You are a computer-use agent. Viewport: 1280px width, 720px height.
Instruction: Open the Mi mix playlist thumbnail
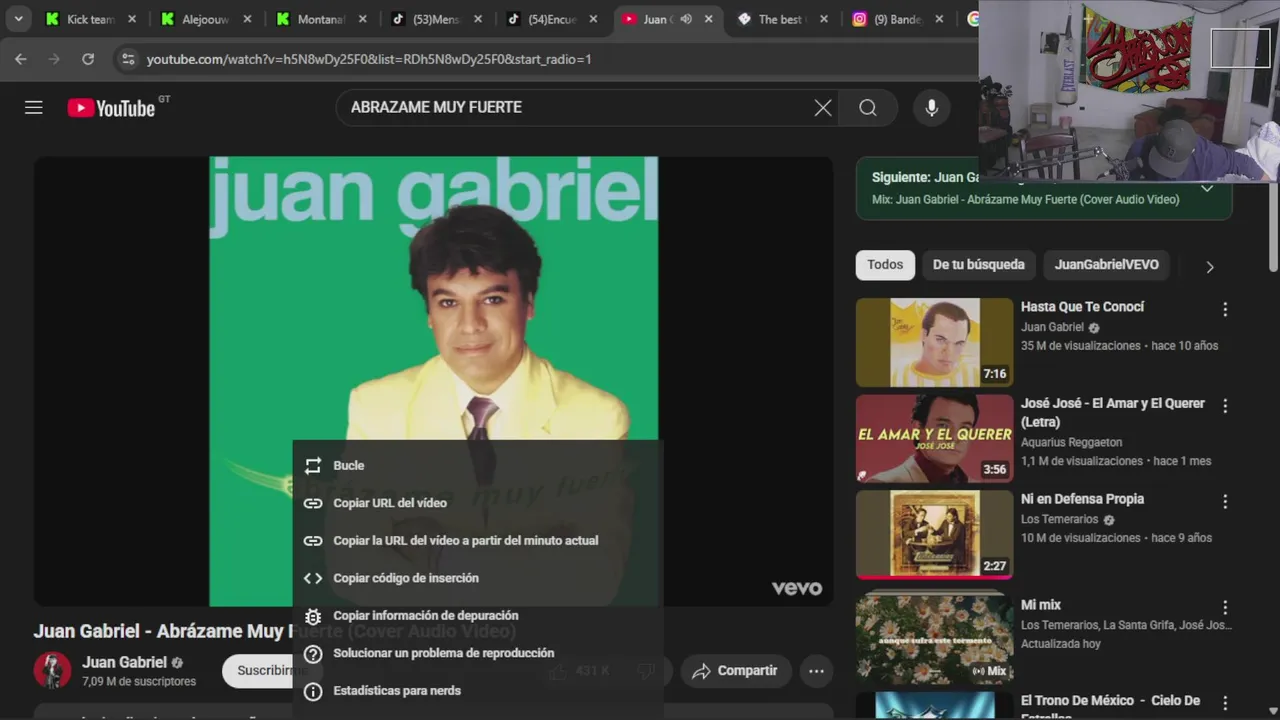point(934,640)
